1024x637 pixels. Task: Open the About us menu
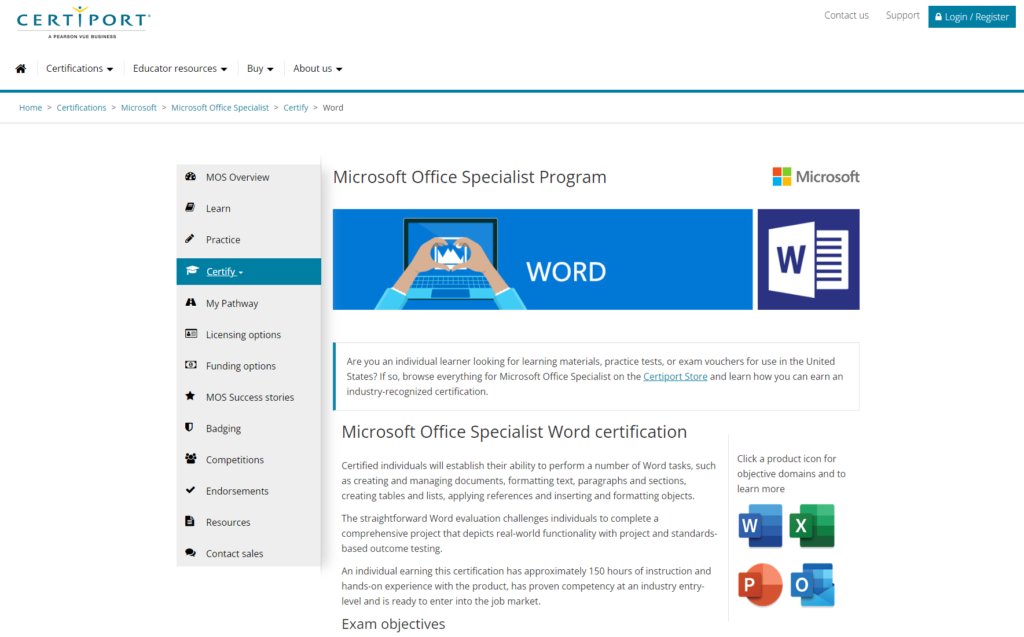[x=317, y=68]
